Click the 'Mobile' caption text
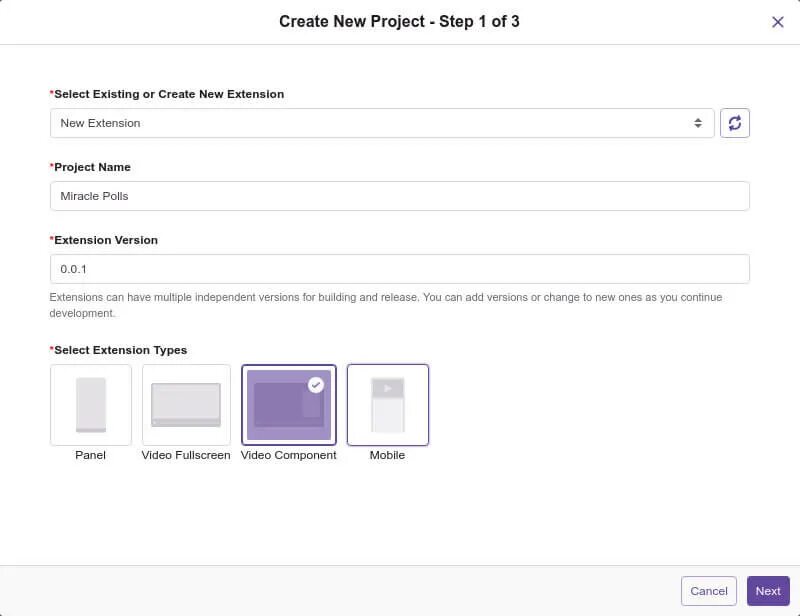 [x=388, y=455]
